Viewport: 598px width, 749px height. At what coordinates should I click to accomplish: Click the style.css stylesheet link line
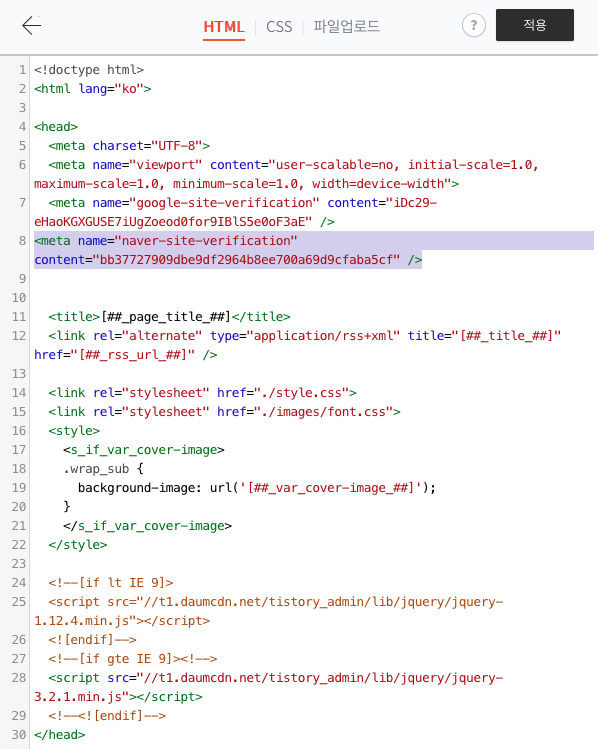202,393
